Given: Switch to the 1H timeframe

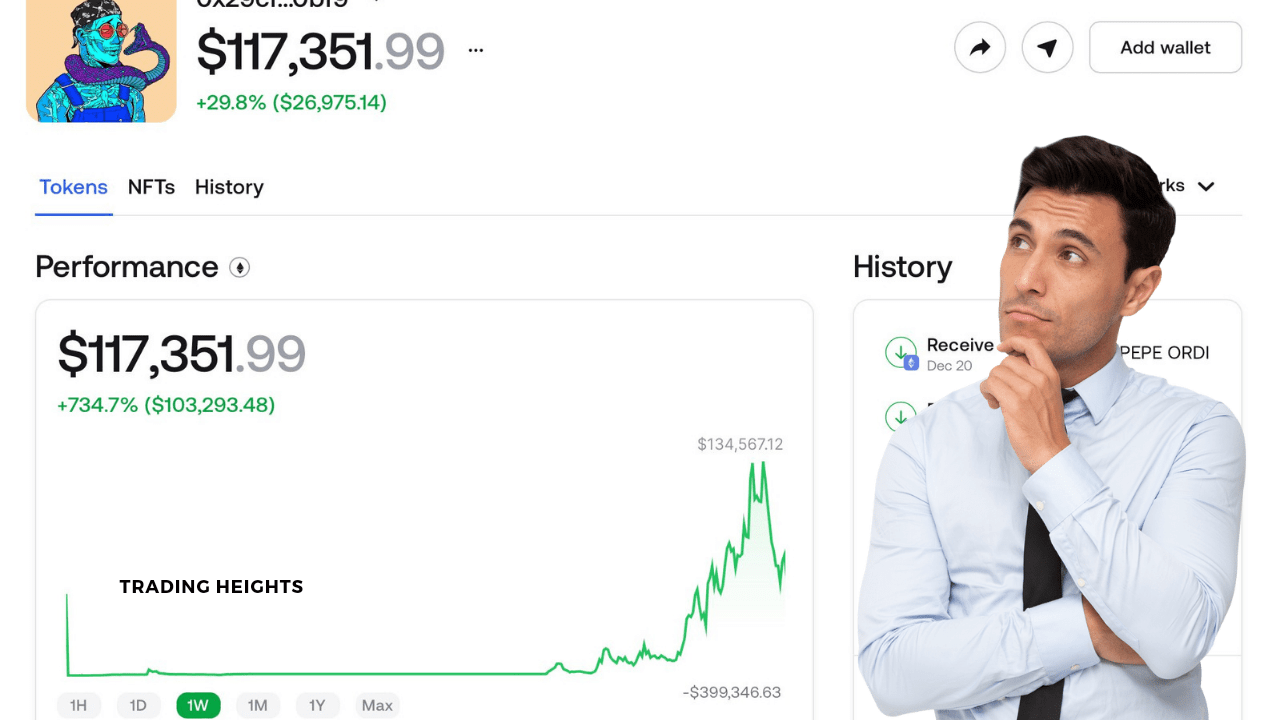Looking at the screenshot, I should pos(79,705).
